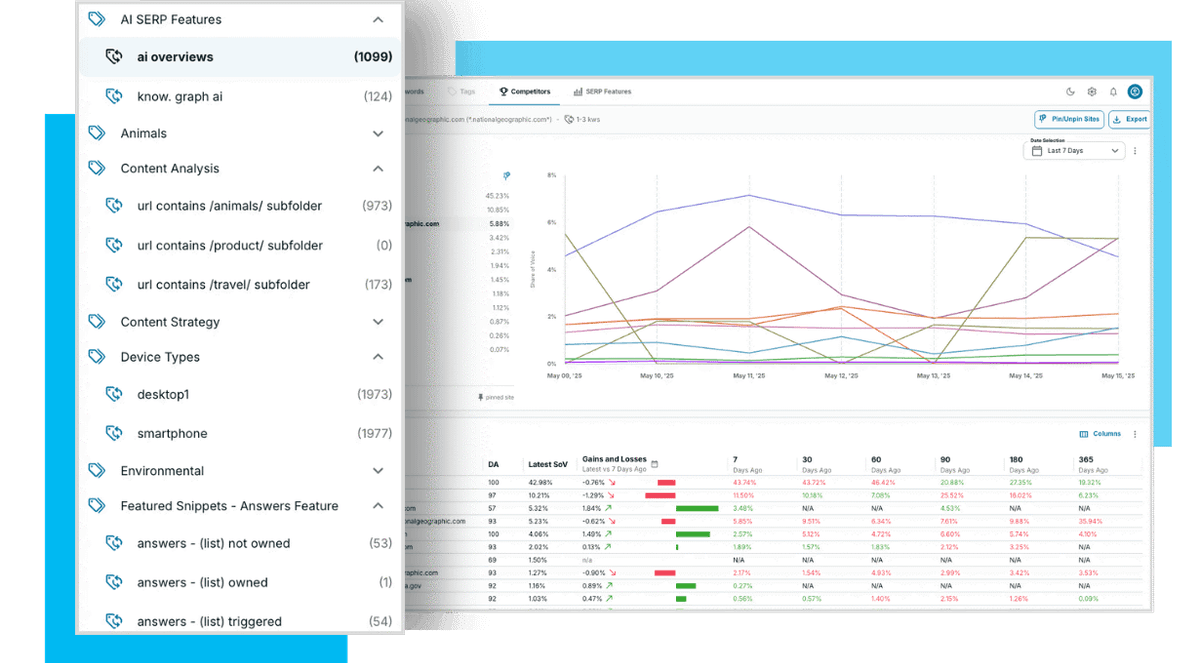Toggle dark mode moon icon
This screenshot has width=1200, height=663.
pos(1070,91)
